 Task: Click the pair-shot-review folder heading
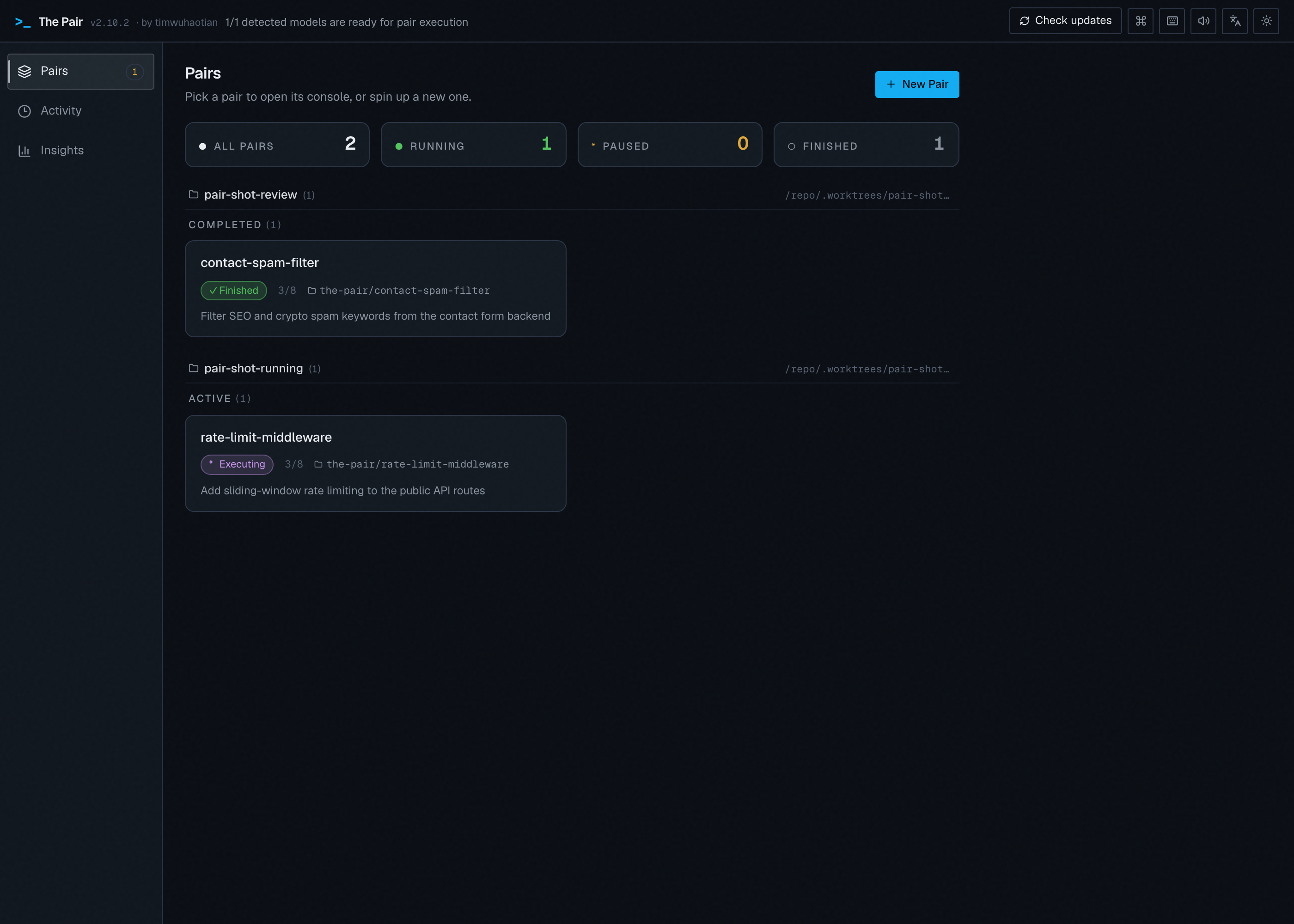click(250, 195)
